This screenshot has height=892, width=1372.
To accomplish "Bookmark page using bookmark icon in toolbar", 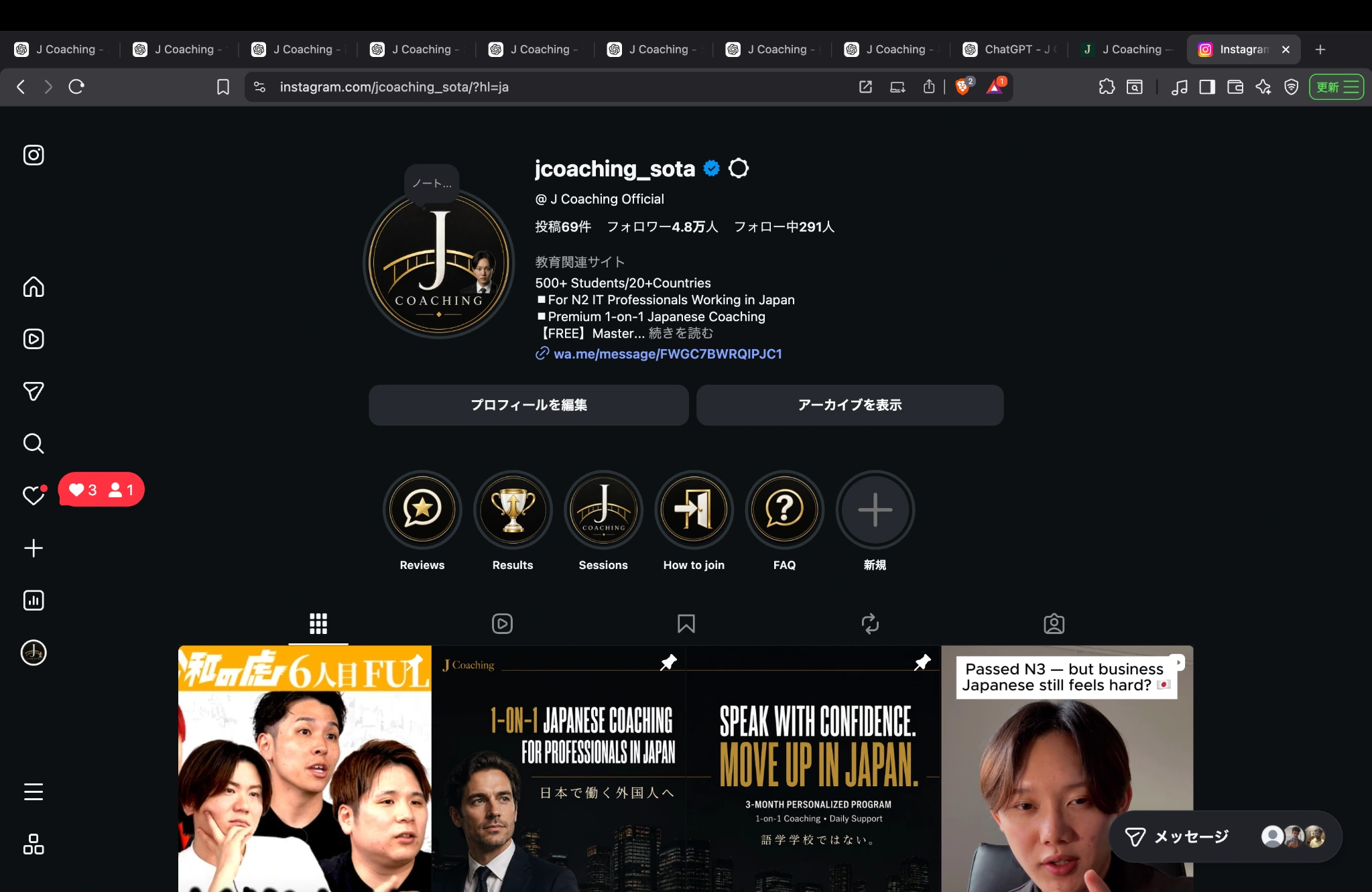I will pyautogui.click(x=223, y=86).
